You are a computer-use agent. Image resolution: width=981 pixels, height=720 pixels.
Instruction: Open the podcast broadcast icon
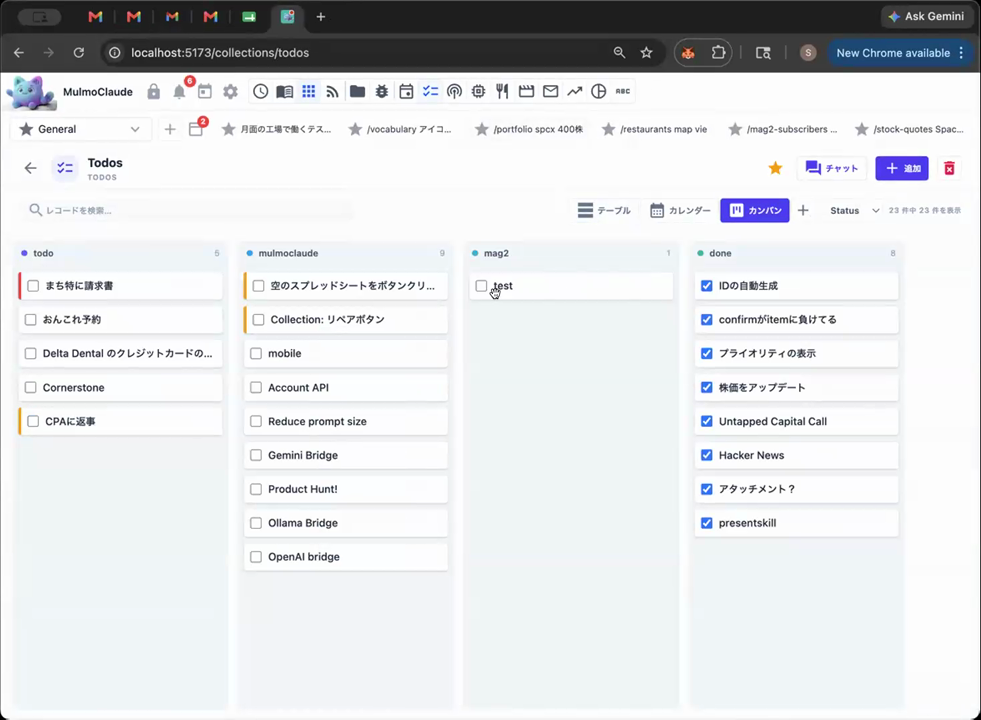[454, 91]
